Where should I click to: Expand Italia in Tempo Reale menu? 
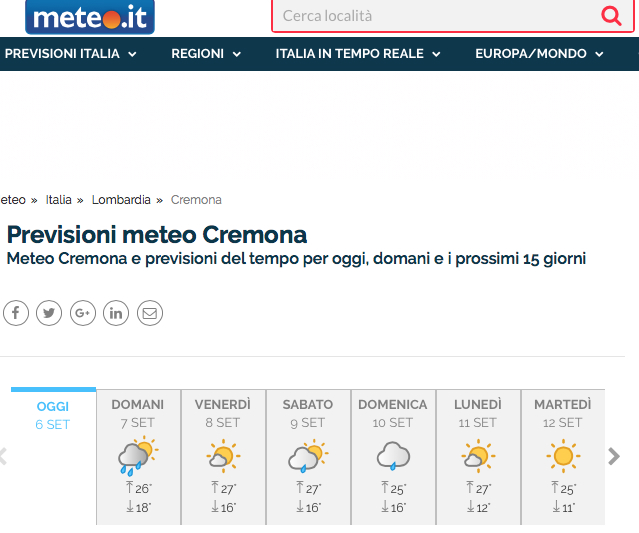(x=358, y=54)
